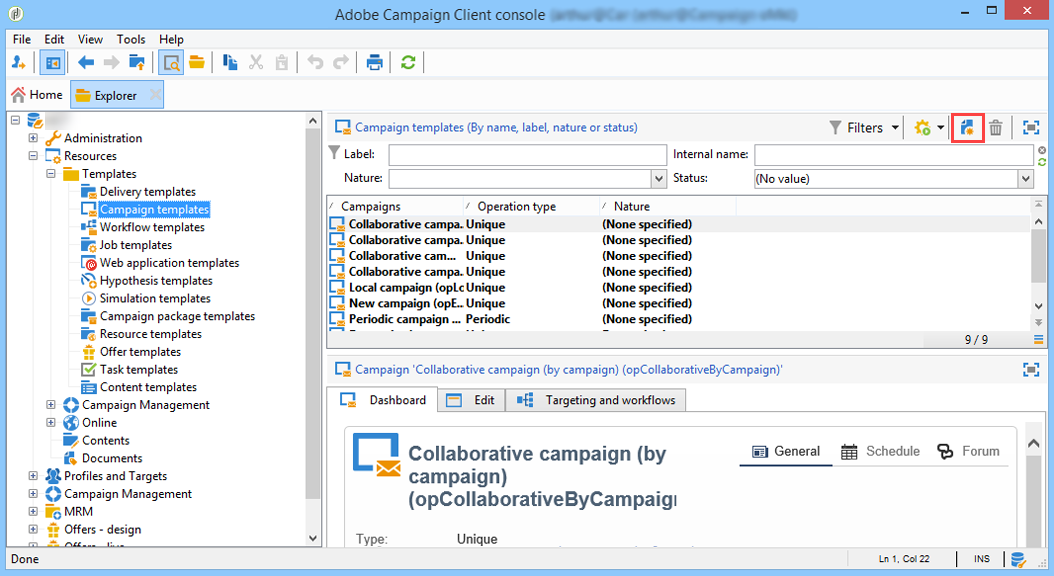Click the print icon in toolbar
Viewport: 1054px width, 576px height.
click(x=374, y=63)
